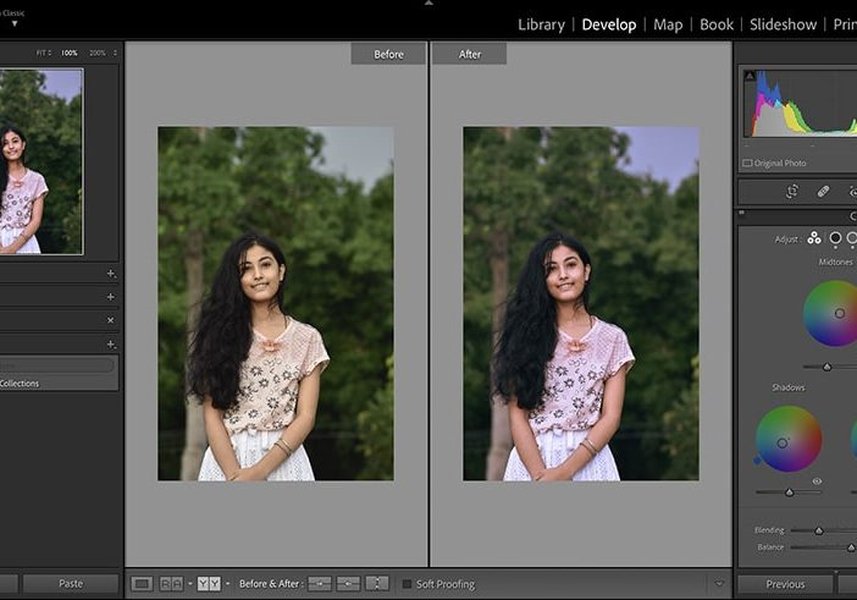Expand the Navigator zoom level options

tap(115, 53)
